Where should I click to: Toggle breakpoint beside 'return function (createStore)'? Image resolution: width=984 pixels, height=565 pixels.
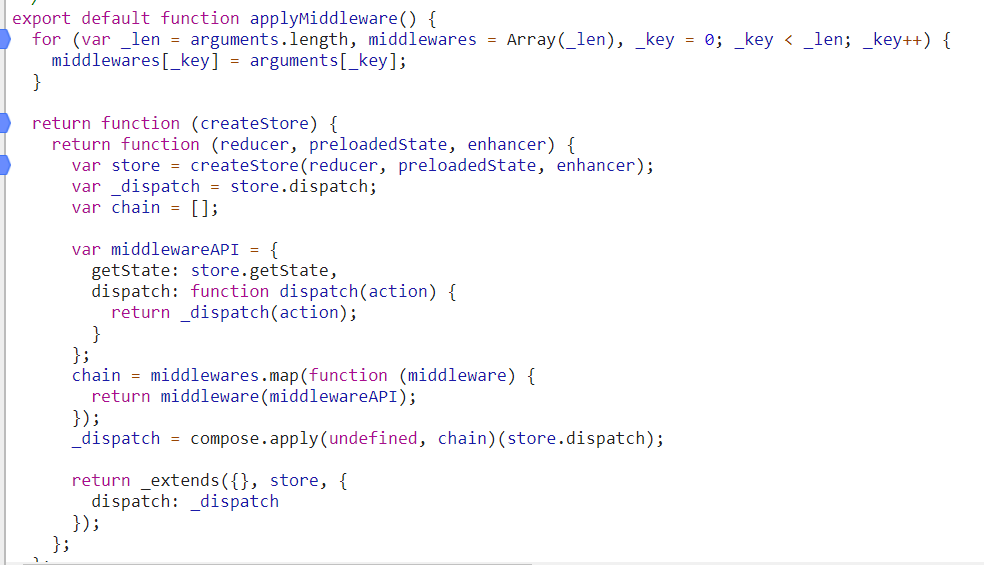click(x=5, y=123)
